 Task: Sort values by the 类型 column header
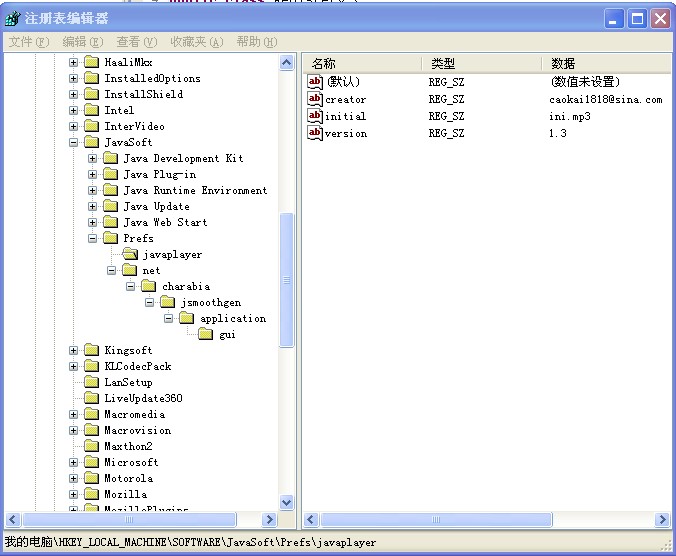pos(482,63)
